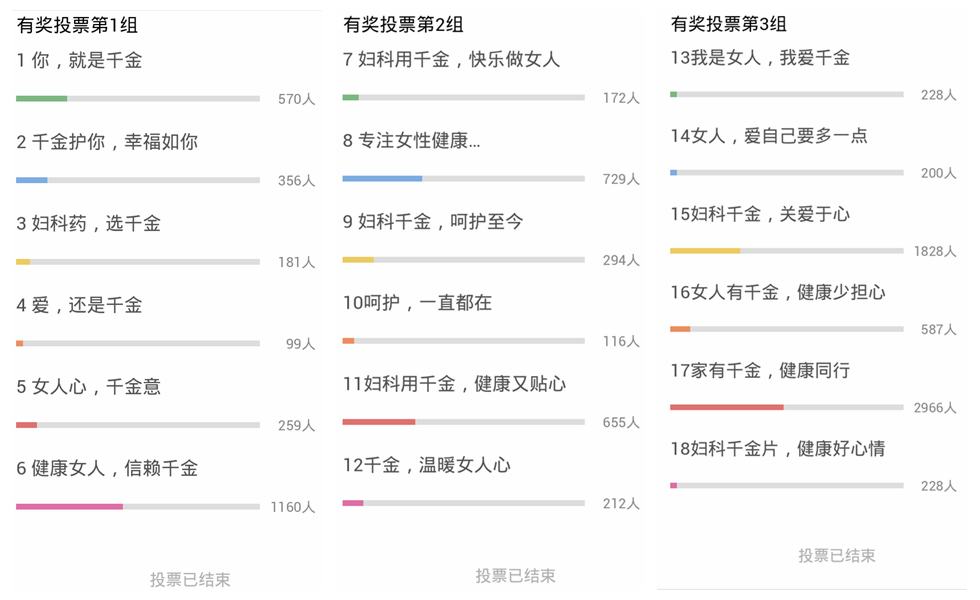The height and width of the screenshot is (600, 980).
Task: Select option 9 妇科千金，呵护至今
Action: tap(433, 222)
